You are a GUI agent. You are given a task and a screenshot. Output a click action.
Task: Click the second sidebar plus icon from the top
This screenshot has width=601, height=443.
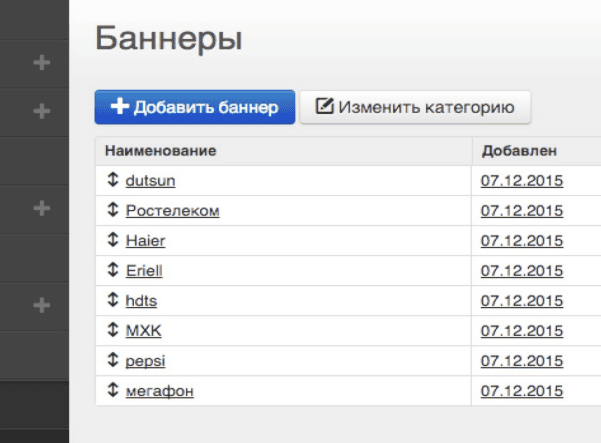[42, 111]
